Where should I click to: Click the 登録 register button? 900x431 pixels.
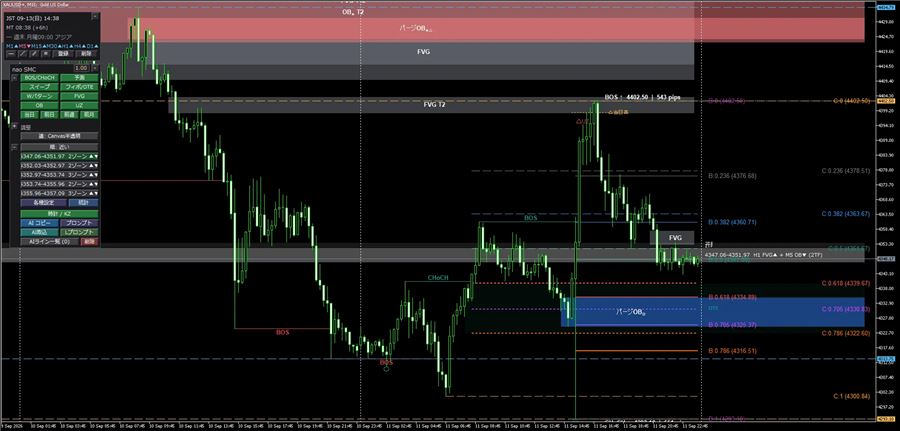tap(63, 53)
